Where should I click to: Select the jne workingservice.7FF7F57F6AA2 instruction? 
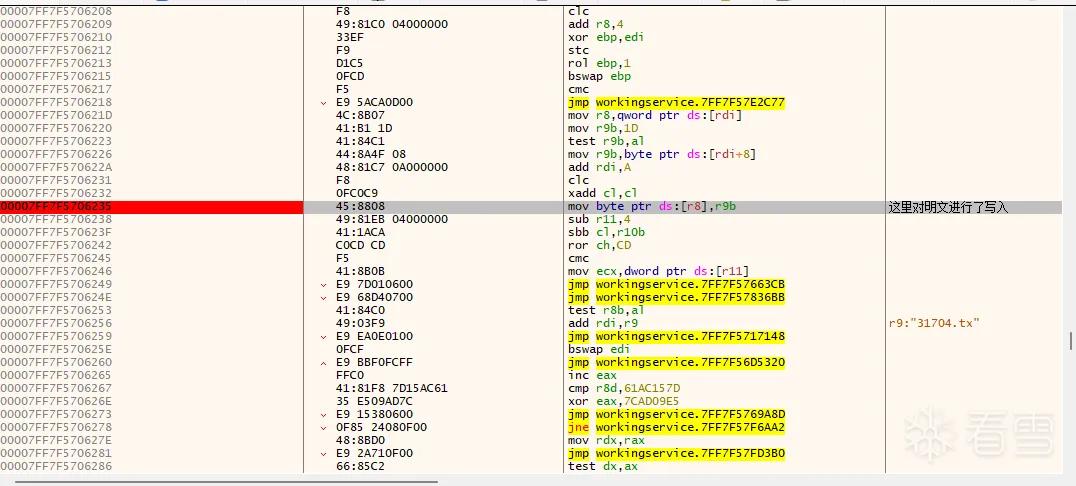pyautogui.click(x=677, y=427)
